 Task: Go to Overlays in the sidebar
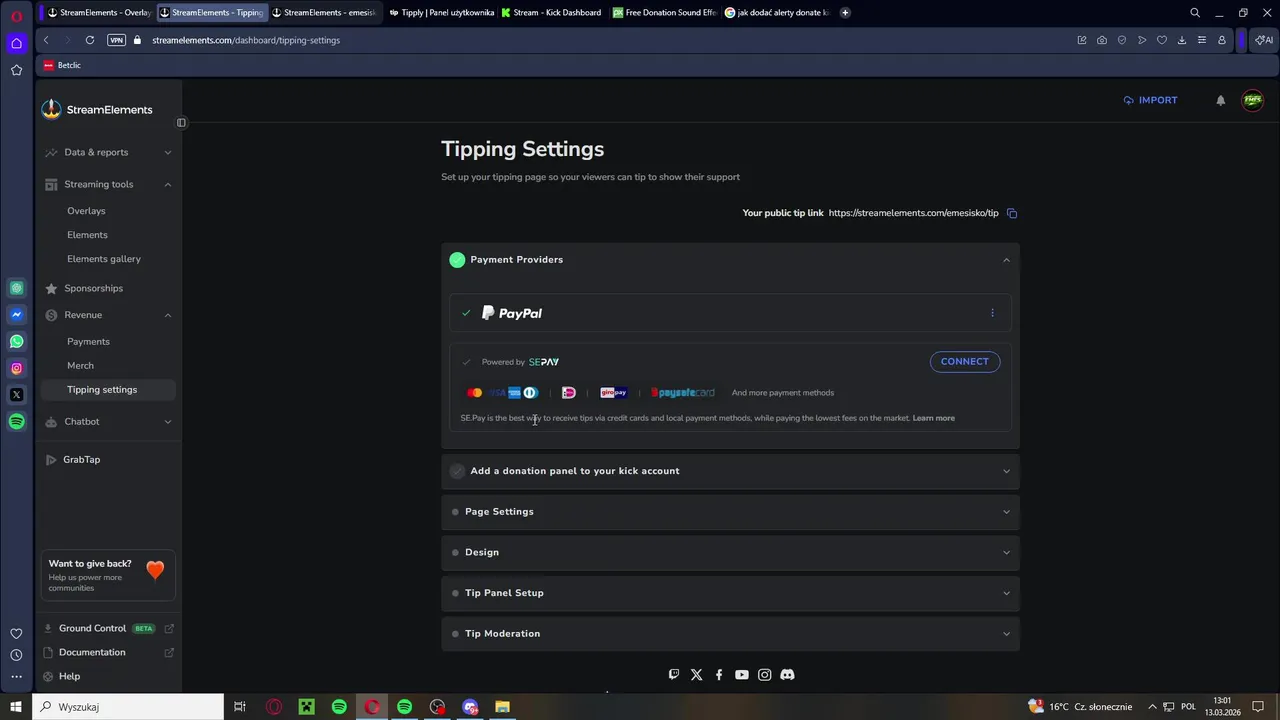click(x=86, y=211)
